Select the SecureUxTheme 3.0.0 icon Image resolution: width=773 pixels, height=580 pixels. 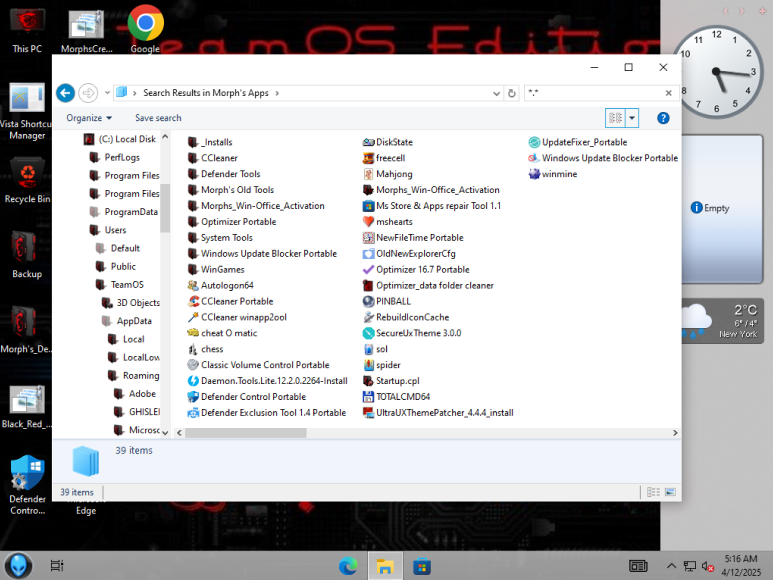coord(368,333)
